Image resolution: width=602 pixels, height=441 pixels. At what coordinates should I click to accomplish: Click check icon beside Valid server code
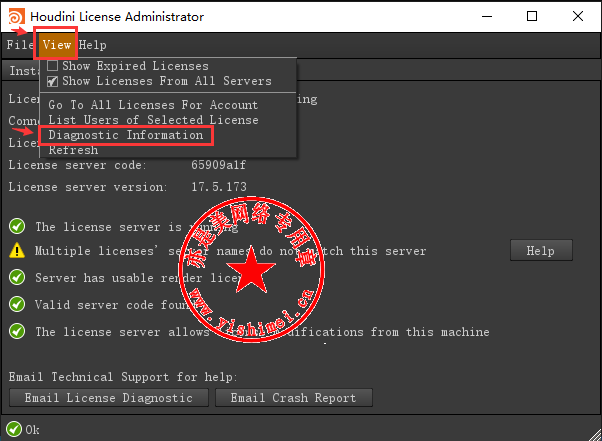point(17,304)
